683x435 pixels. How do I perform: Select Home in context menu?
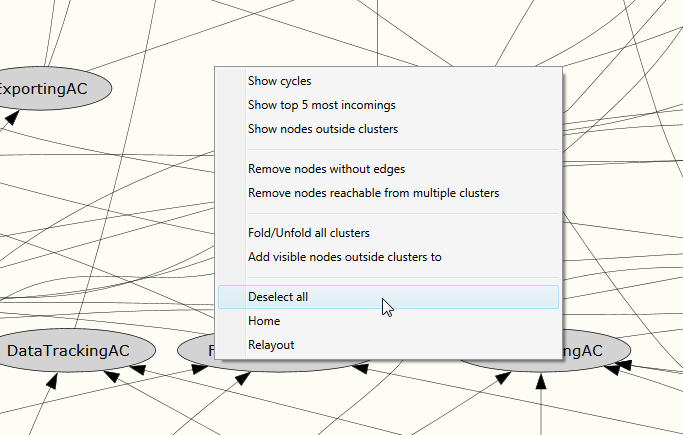click(388, 321)
